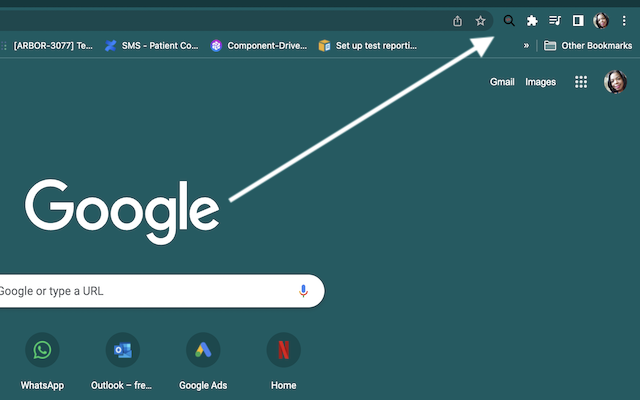Click the share page icon in address bar
Screen dimensions: 640x400
point(458,21)
